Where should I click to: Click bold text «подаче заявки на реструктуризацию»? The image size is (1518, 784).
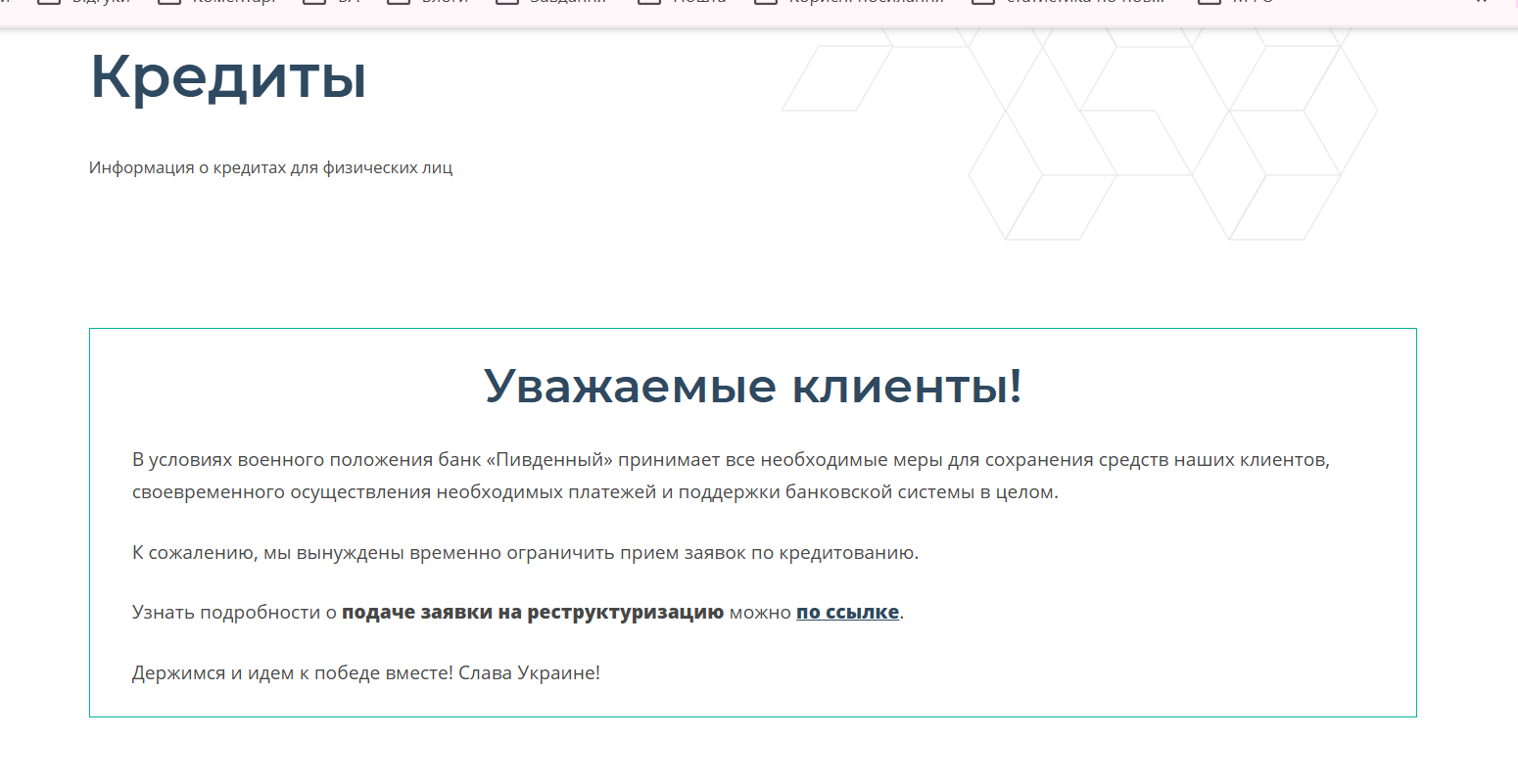click(533, 613)
